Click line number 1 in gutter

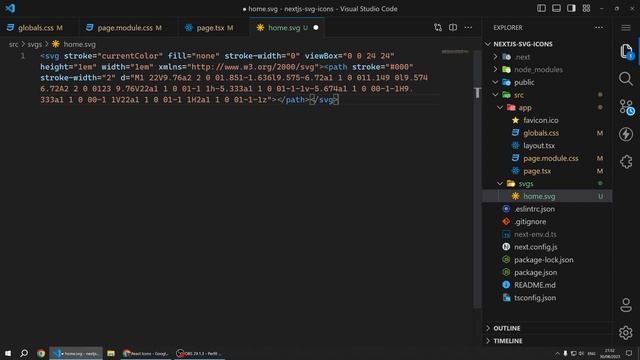click(23, 56)
